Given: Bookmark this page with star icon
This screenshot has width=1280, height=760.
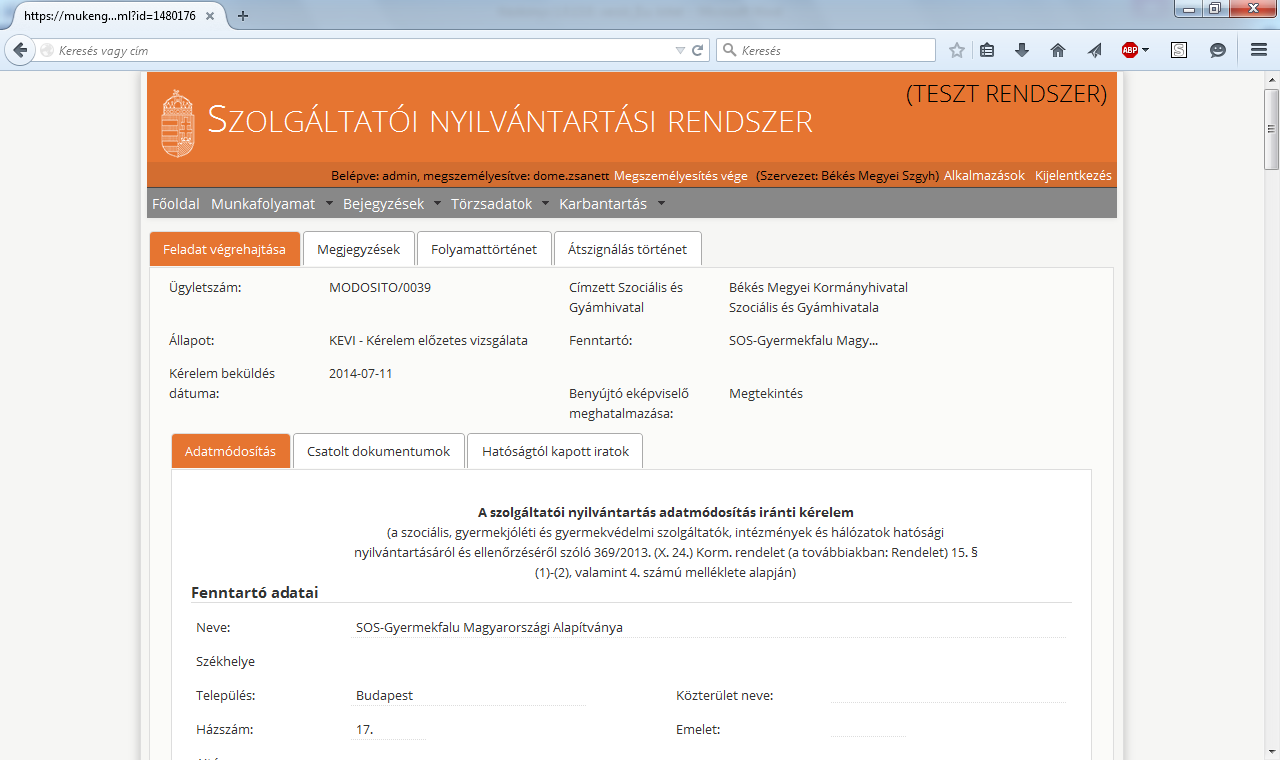Looking at the screenshot, I should point(957,50).
